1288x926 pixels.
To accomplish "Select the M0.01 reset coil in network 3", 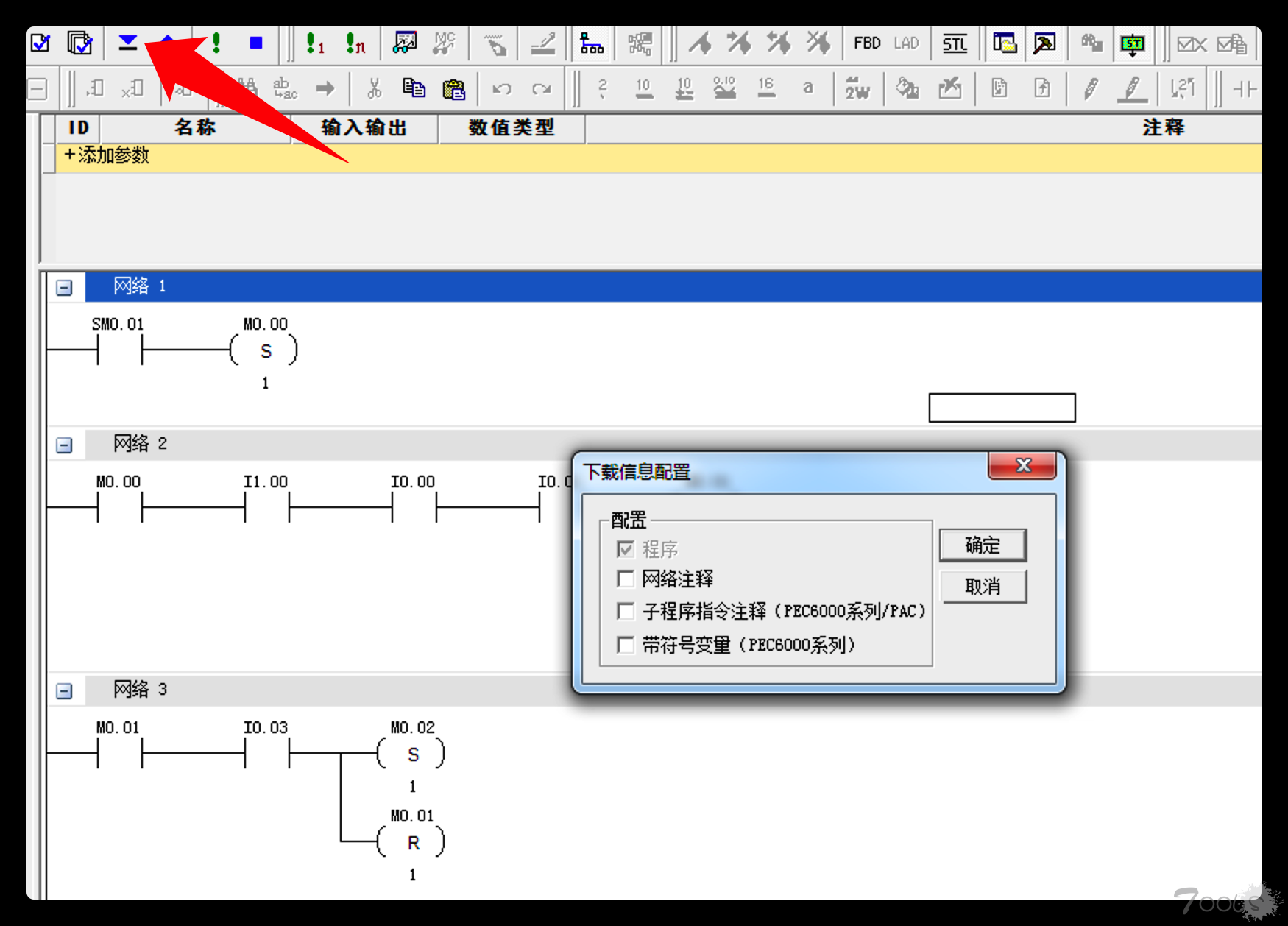I will 412,842.
